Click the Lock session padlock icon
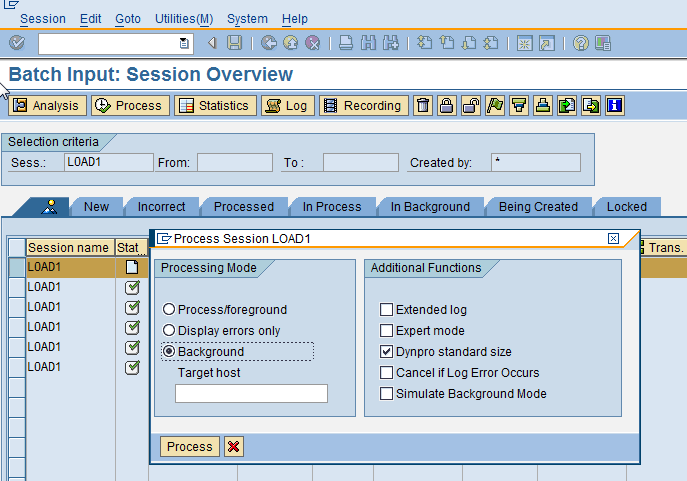Screen dimensions: 687x481 pos(446,105)
